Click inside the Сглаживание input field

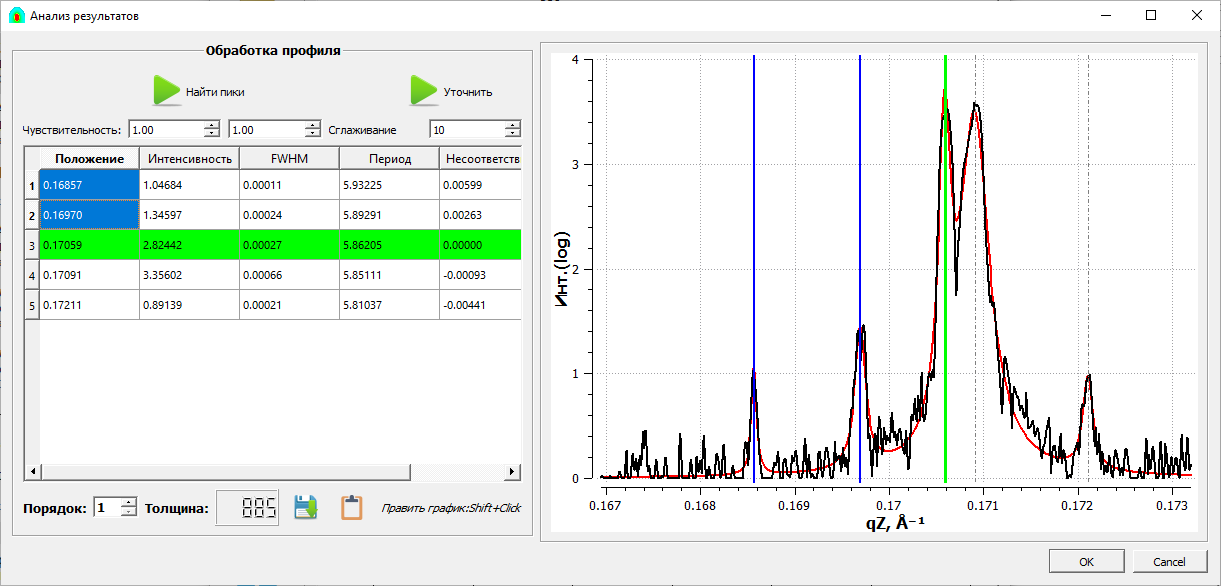tap(466, 130)
